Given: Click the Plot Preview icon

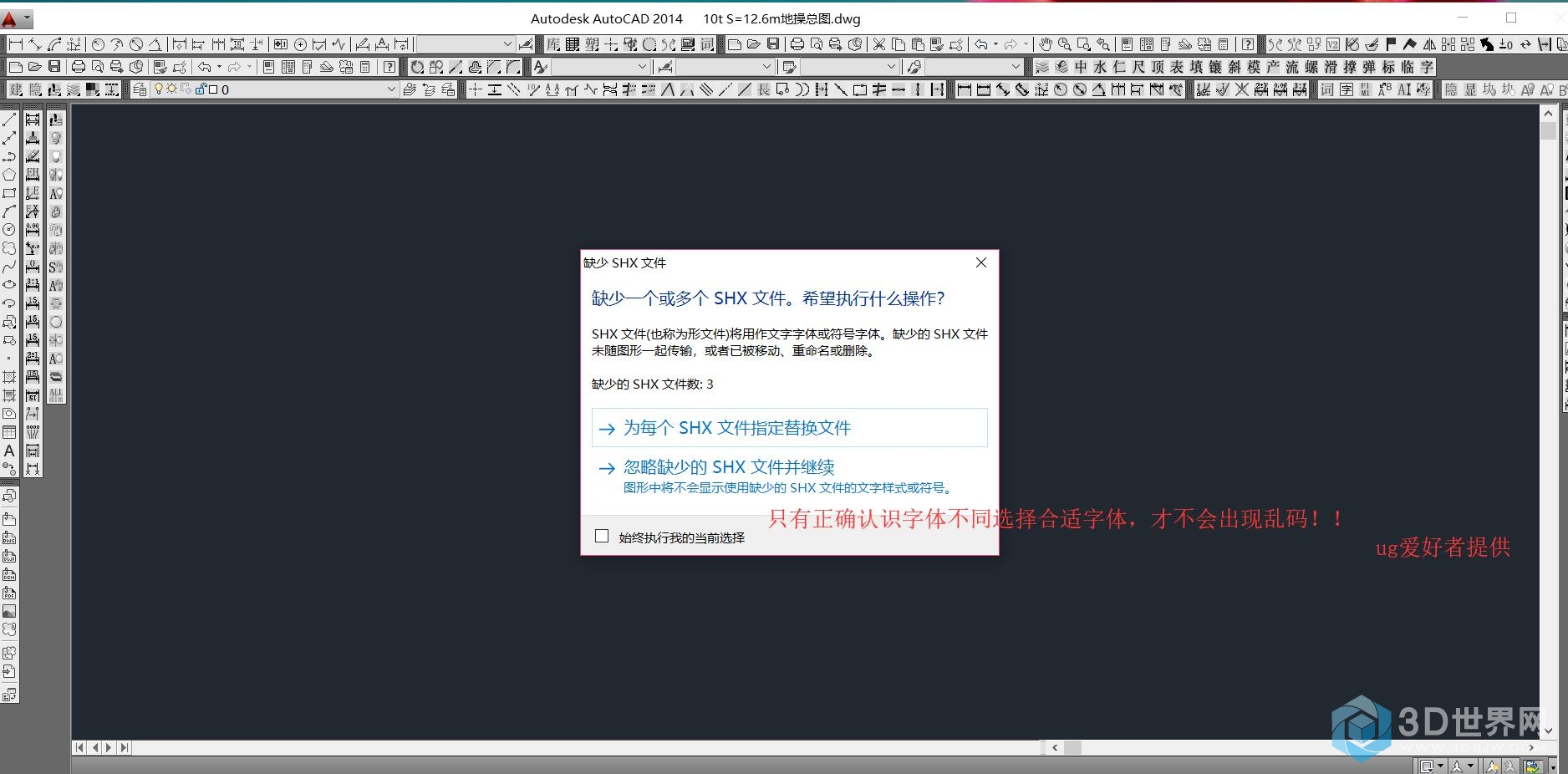Looking at the screenshot, I should tap(816, 44).
